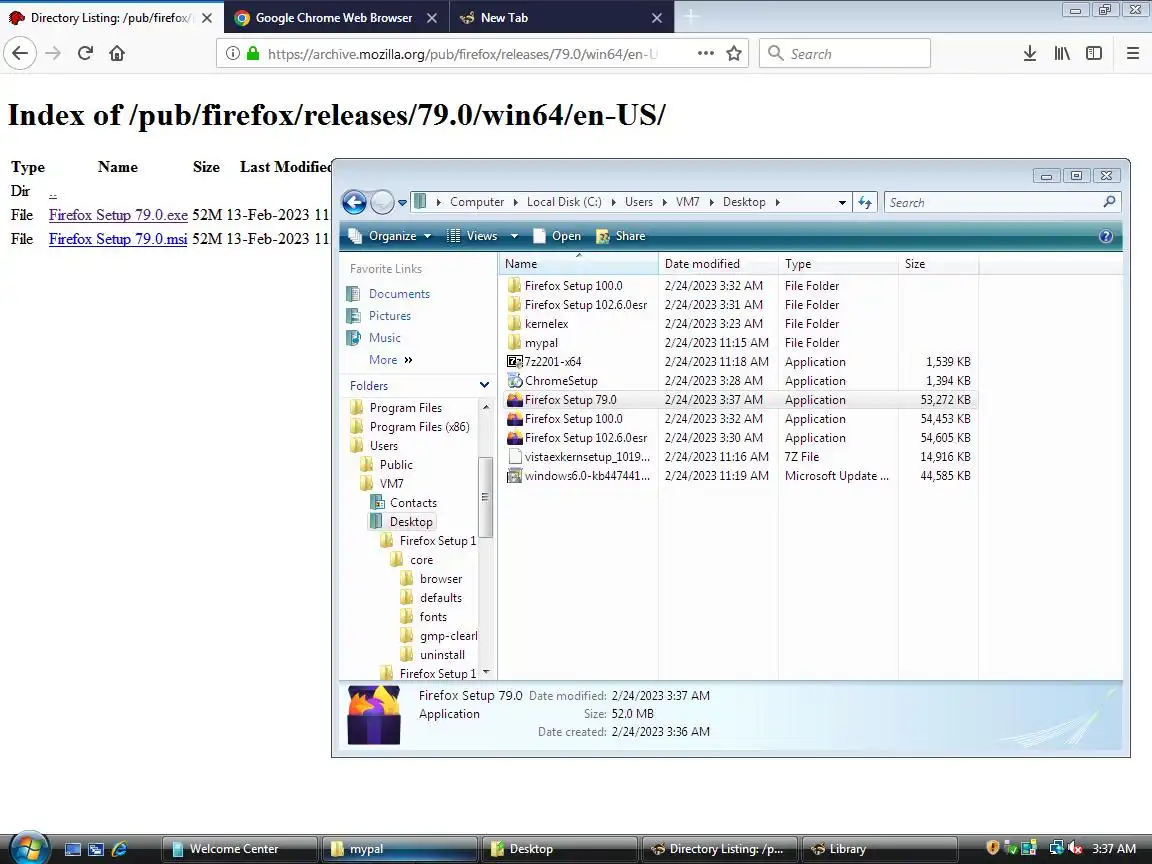
Task: Open Music favorite link
Action: 384,338
